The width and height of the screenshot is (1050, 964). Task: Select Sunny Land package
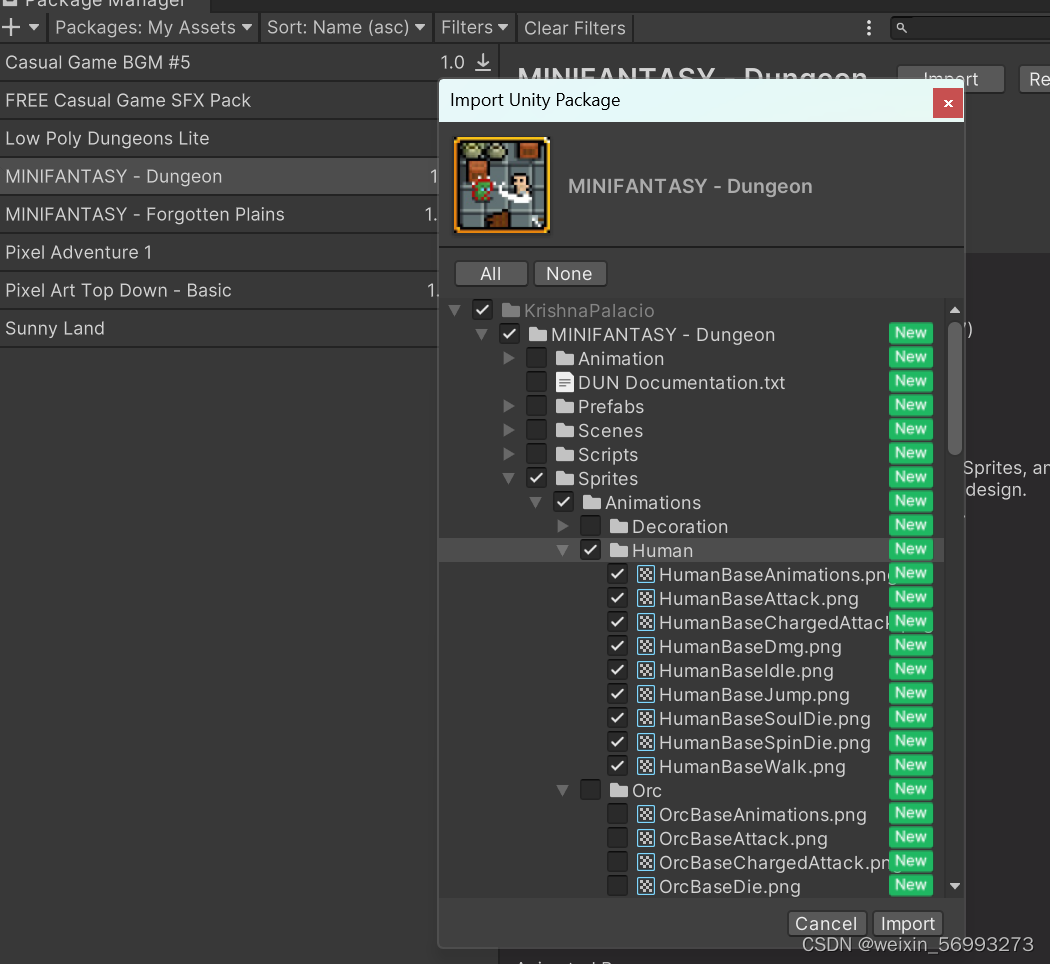pyautogui.click(x=219, y=329)
